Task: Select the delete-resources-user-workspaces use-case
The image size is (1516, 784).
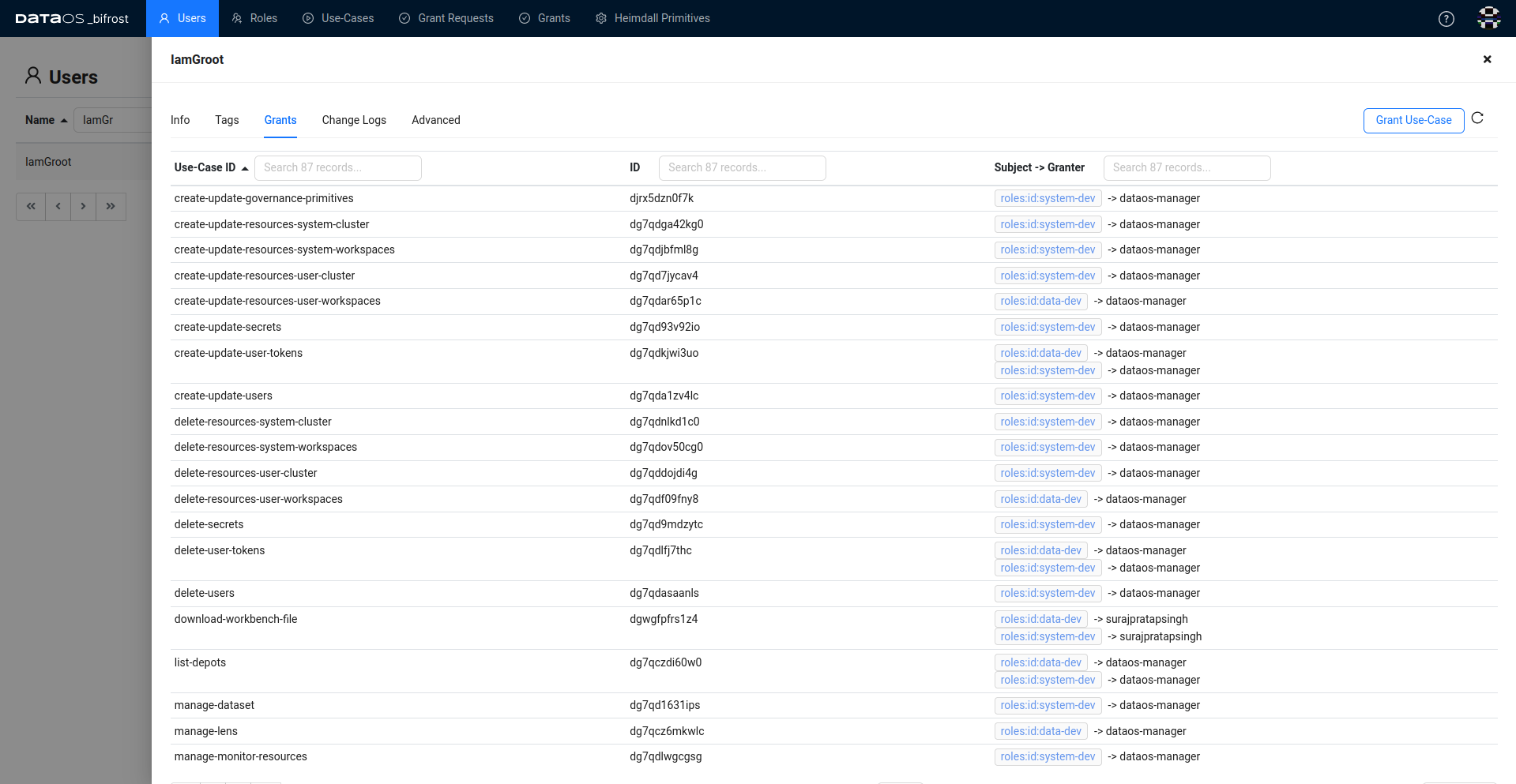Action: coord(258,499)
